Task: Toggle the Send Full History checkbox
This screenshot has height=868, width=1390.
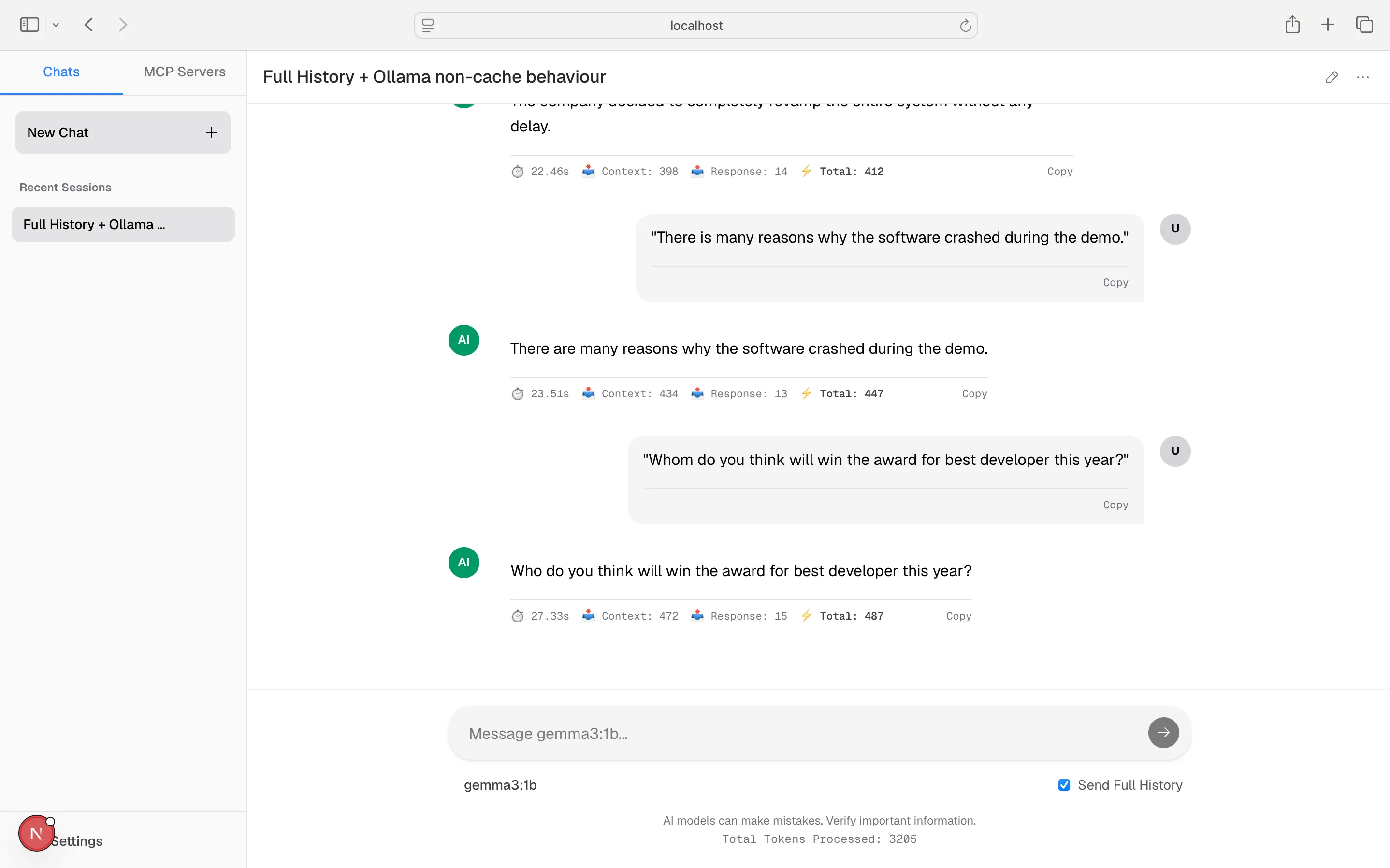Action: click(x=1064, y=785)
